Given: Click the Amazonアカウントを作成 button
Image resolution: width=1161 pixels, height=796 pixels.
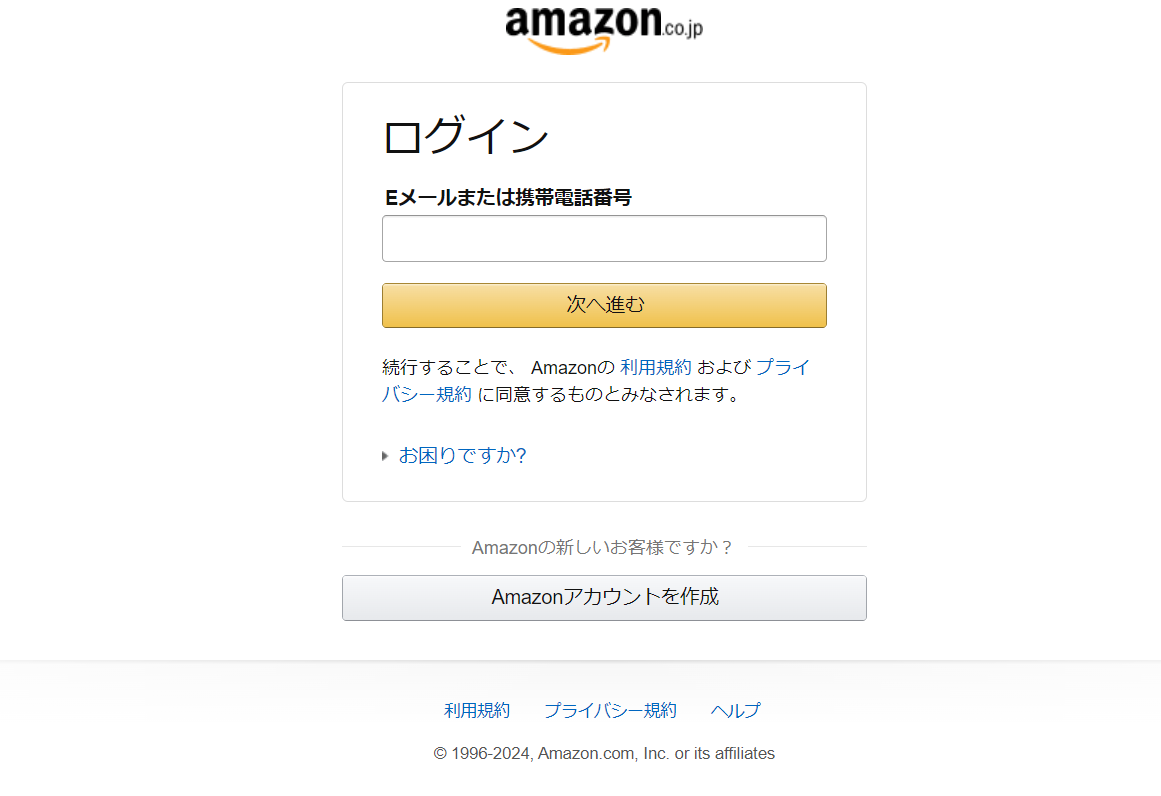Looking at the screenshot, I should (604, 598).
